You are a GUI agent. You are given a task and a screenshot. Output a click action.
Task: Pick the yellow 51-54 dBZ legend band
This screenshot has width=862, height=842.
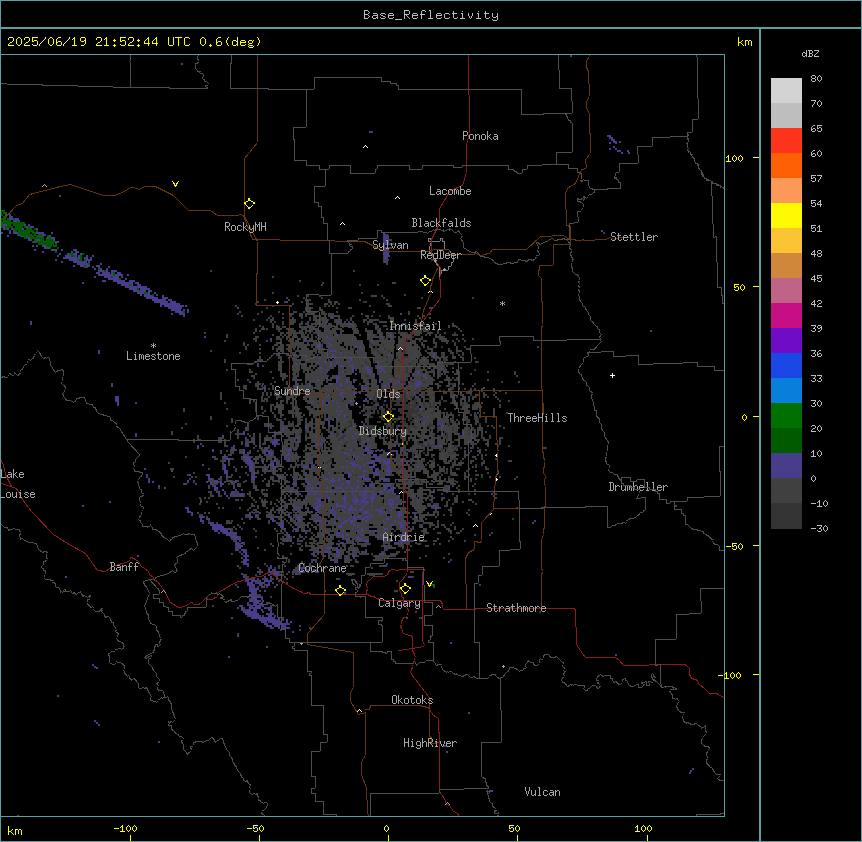point(786,215)
